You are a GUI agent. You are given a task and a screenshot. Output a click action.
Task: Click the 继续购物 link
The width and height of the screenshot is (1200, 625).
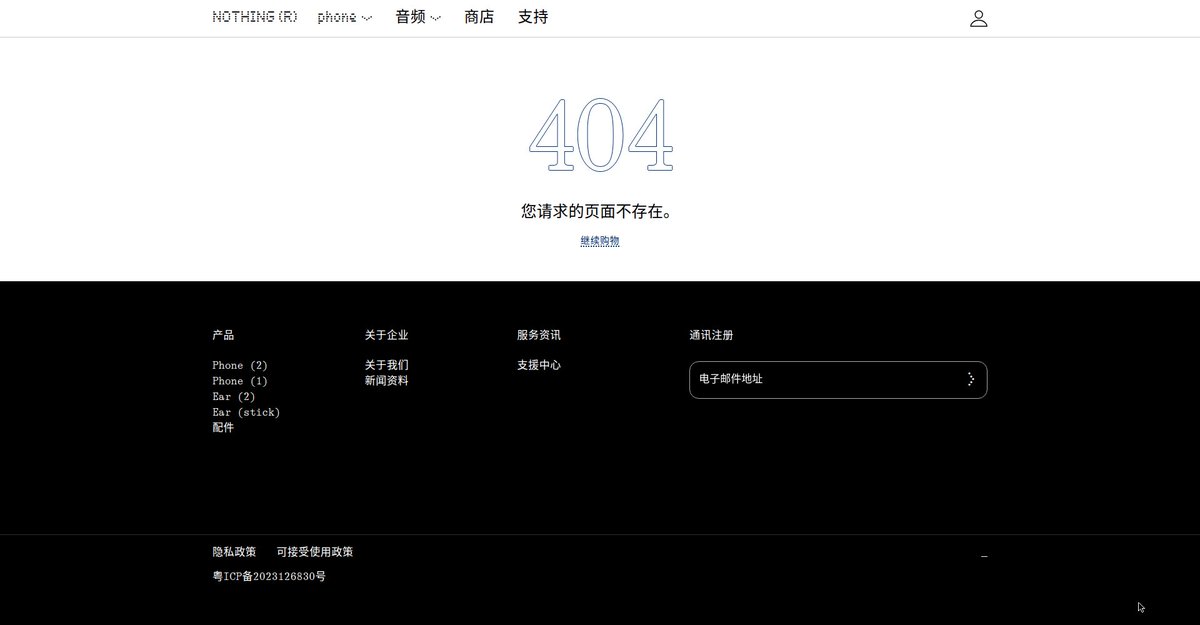[600, 241]
